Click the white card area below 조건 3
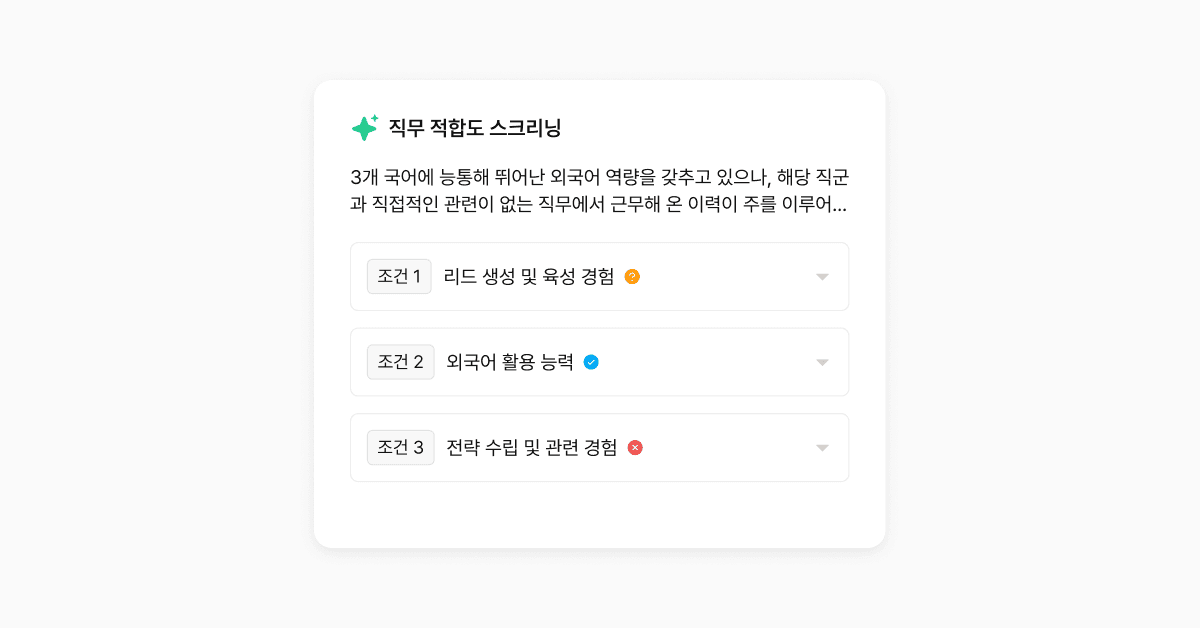This screenshot has width=1200, height=628. (599, 515)
